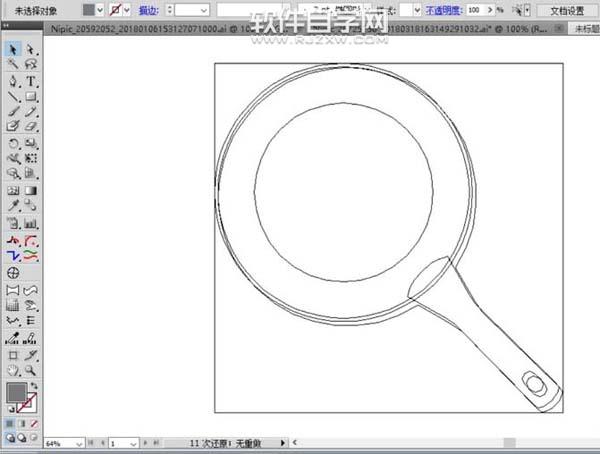Enable Draw Inside mode
600x454 pixels.
tap(34, 438)
